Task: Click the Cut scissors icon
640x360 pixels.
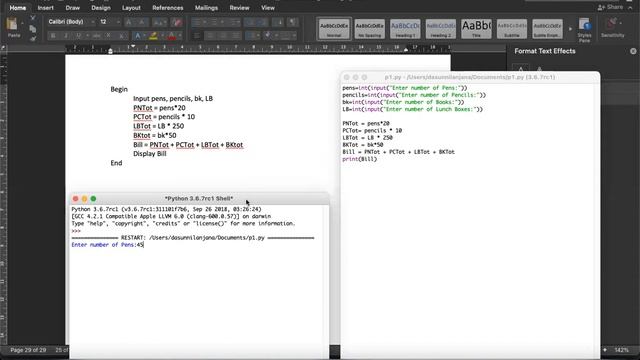Action: 33,18
